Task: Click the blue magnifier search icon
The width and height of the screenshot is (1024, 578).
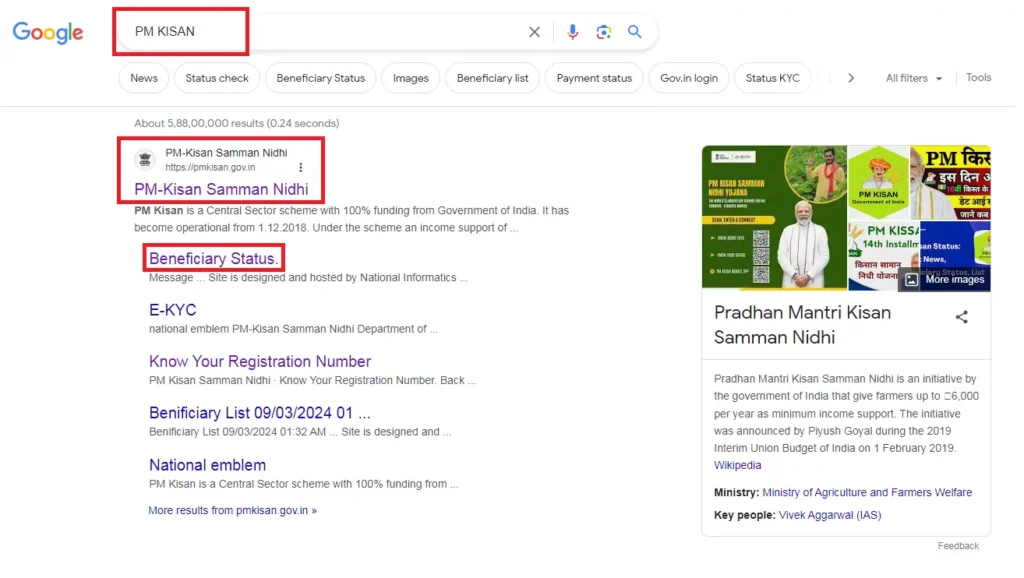Action: click(634, 32)
